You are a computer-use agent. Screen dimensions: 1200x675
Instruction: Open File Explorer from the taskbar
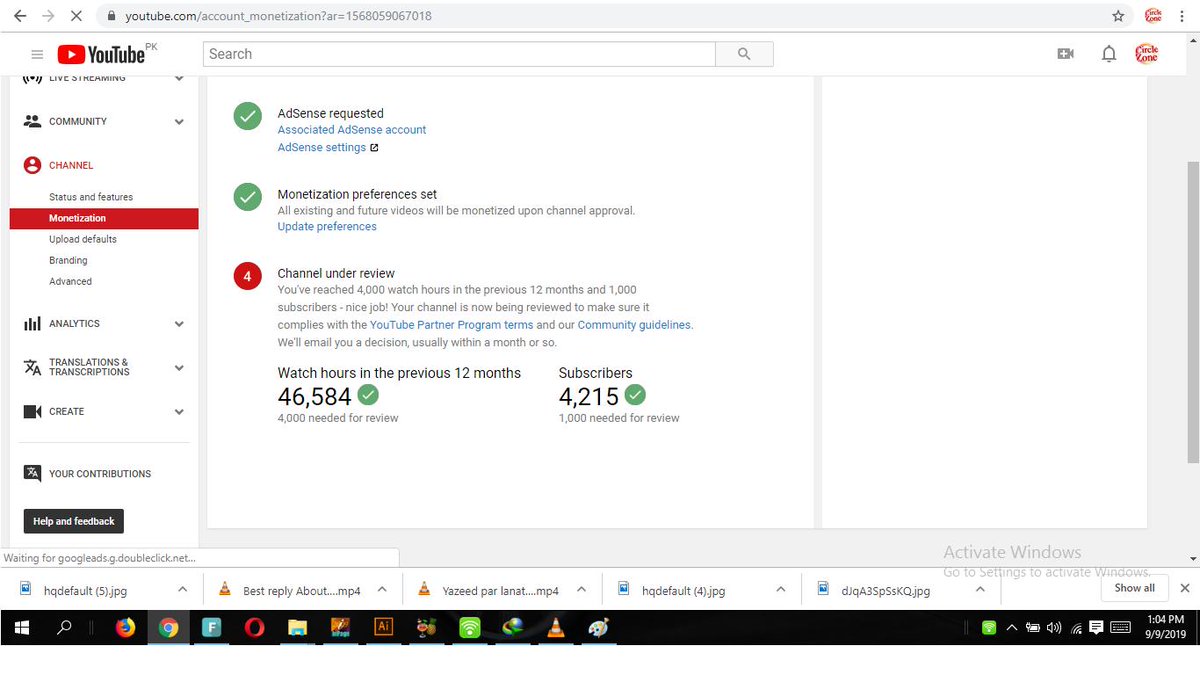point(297,628)
